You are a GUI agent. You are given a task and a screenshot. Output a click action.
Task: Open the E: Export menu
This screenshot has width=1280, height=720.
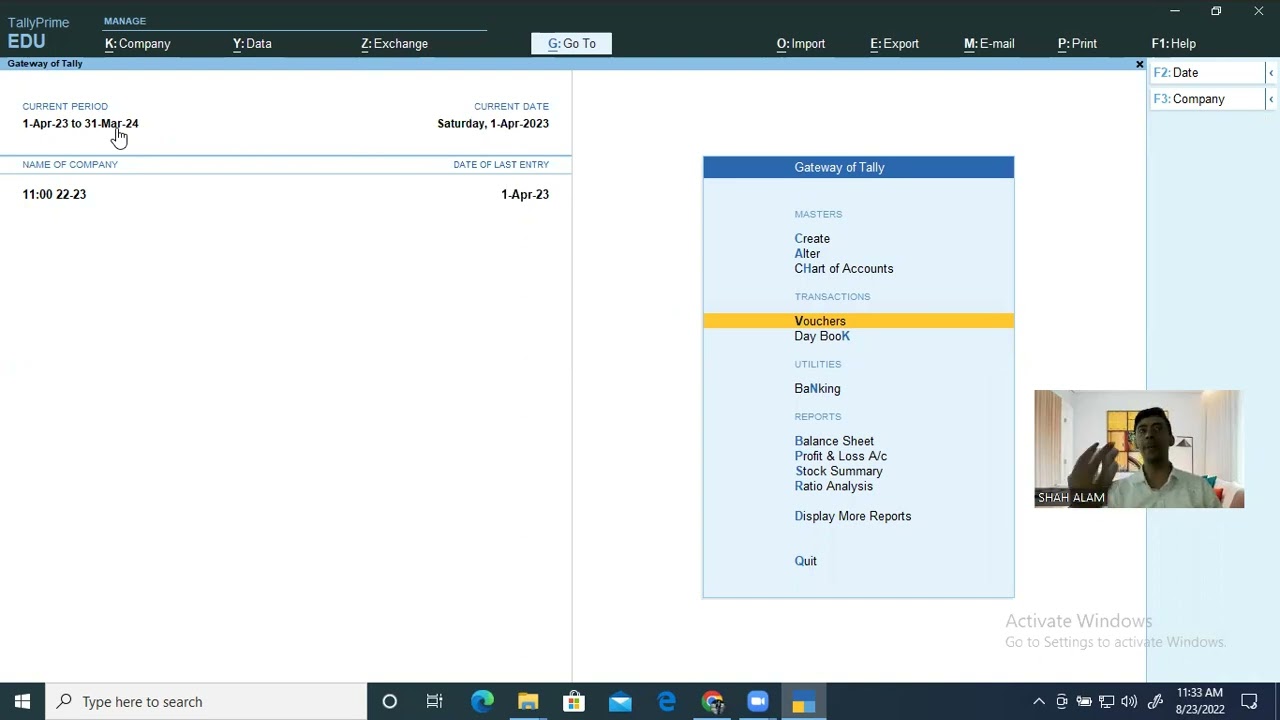click(x=894, y=44)
